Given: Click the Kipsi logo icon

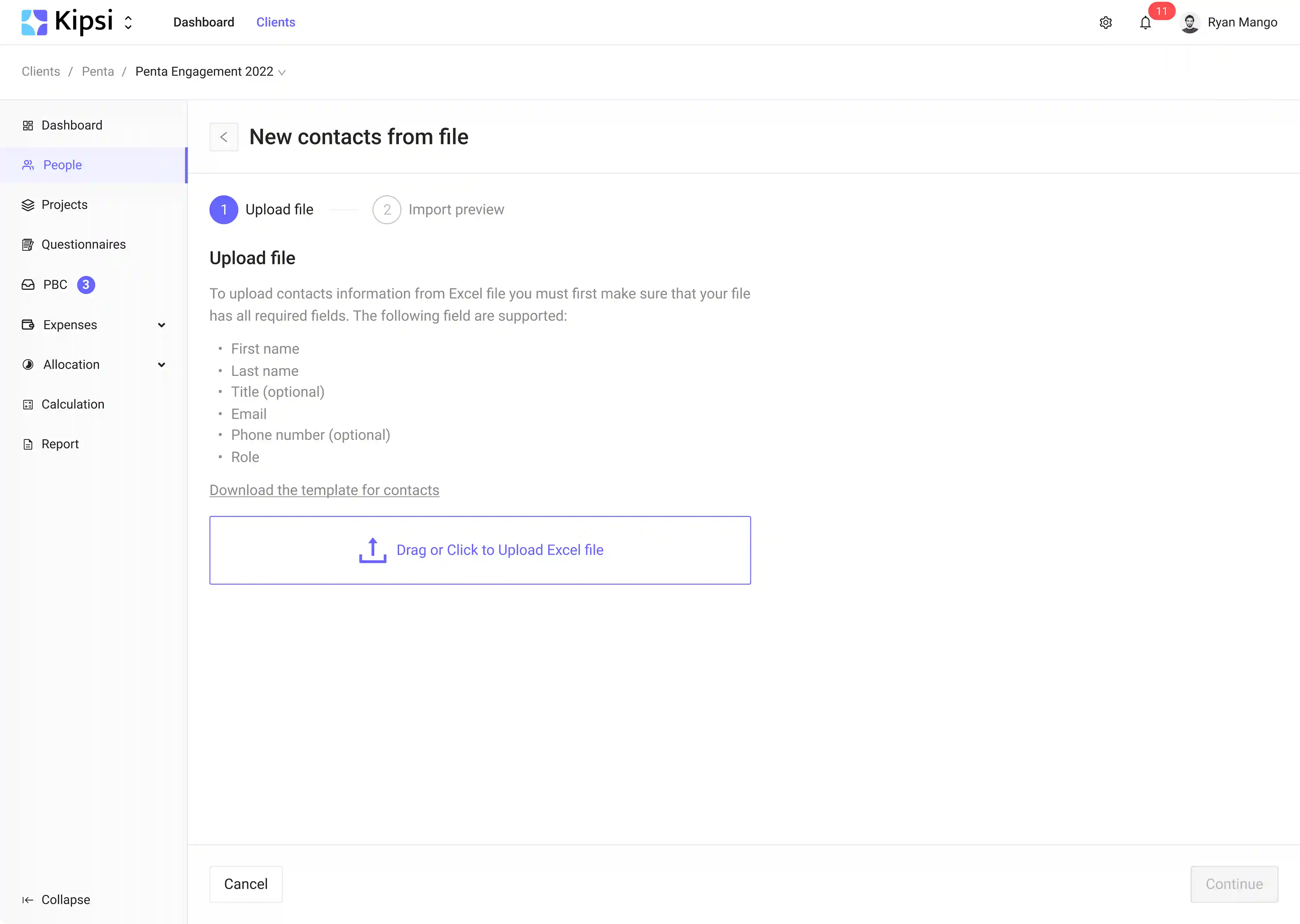Looking at the screenshot, I should coord(34,23).
